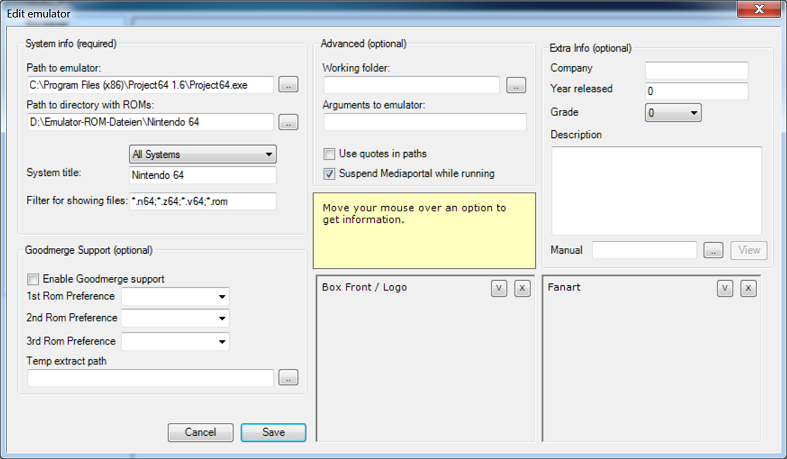787x459 pixels.
Task: Open the All Systems dropdown
Action: [203, 155]
